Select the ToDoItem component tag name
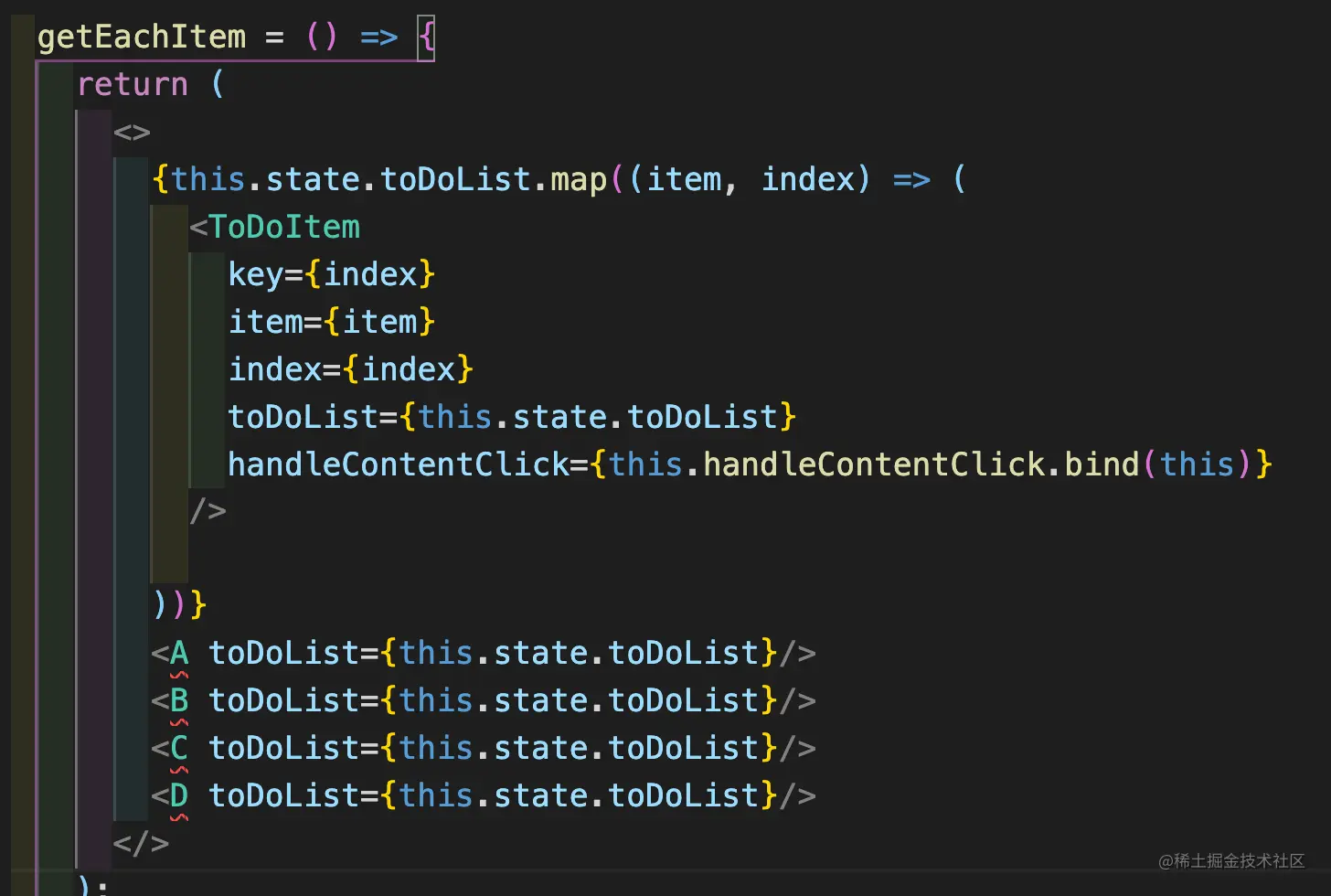The image size is (1331, 896). [x=284, y=227]
